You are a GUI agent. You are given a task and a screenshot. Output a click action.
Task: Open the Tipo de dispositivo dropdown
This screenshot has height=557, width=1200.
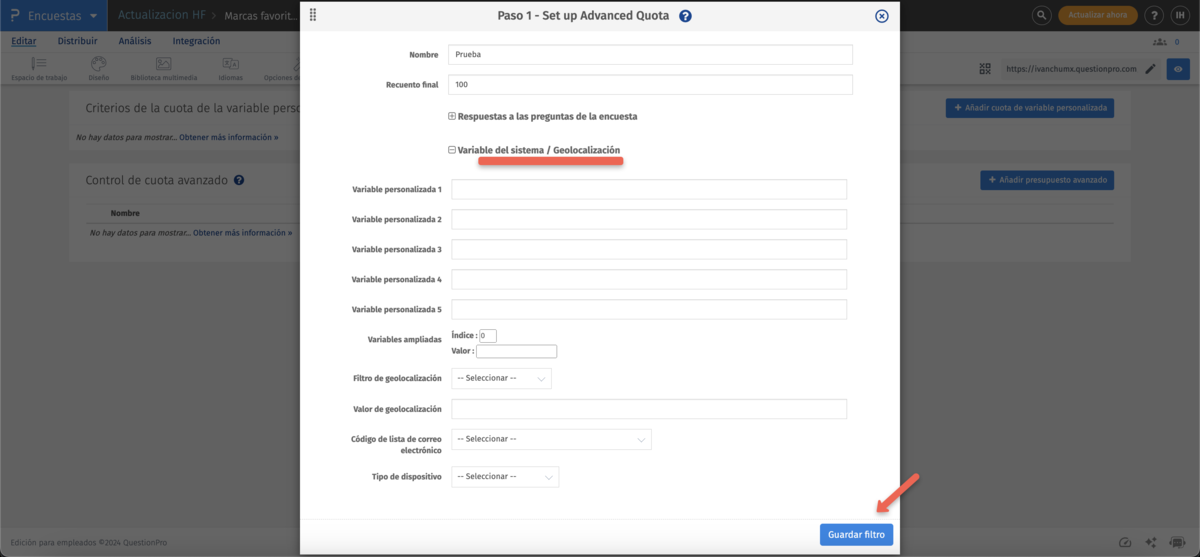[x=505, y=477]
